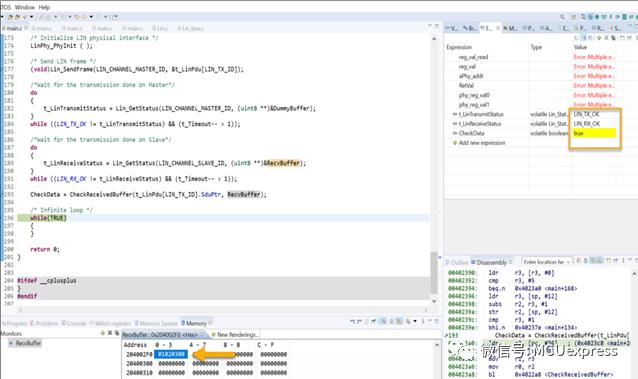Select LIN_RX_OK value of t_LinReceiveStatus
Viewport: 638px width, 379px height.
click(x=587, y=124)
